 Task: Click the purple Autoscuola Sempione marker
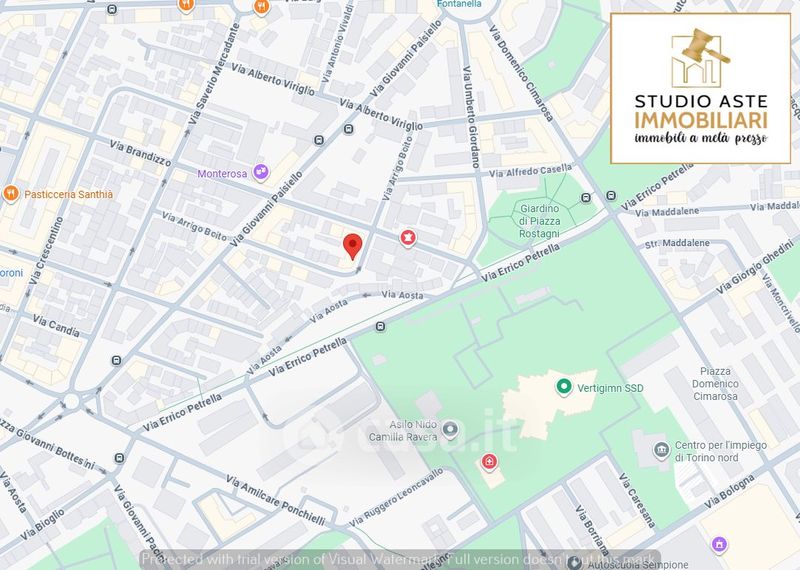click(719, 544)
